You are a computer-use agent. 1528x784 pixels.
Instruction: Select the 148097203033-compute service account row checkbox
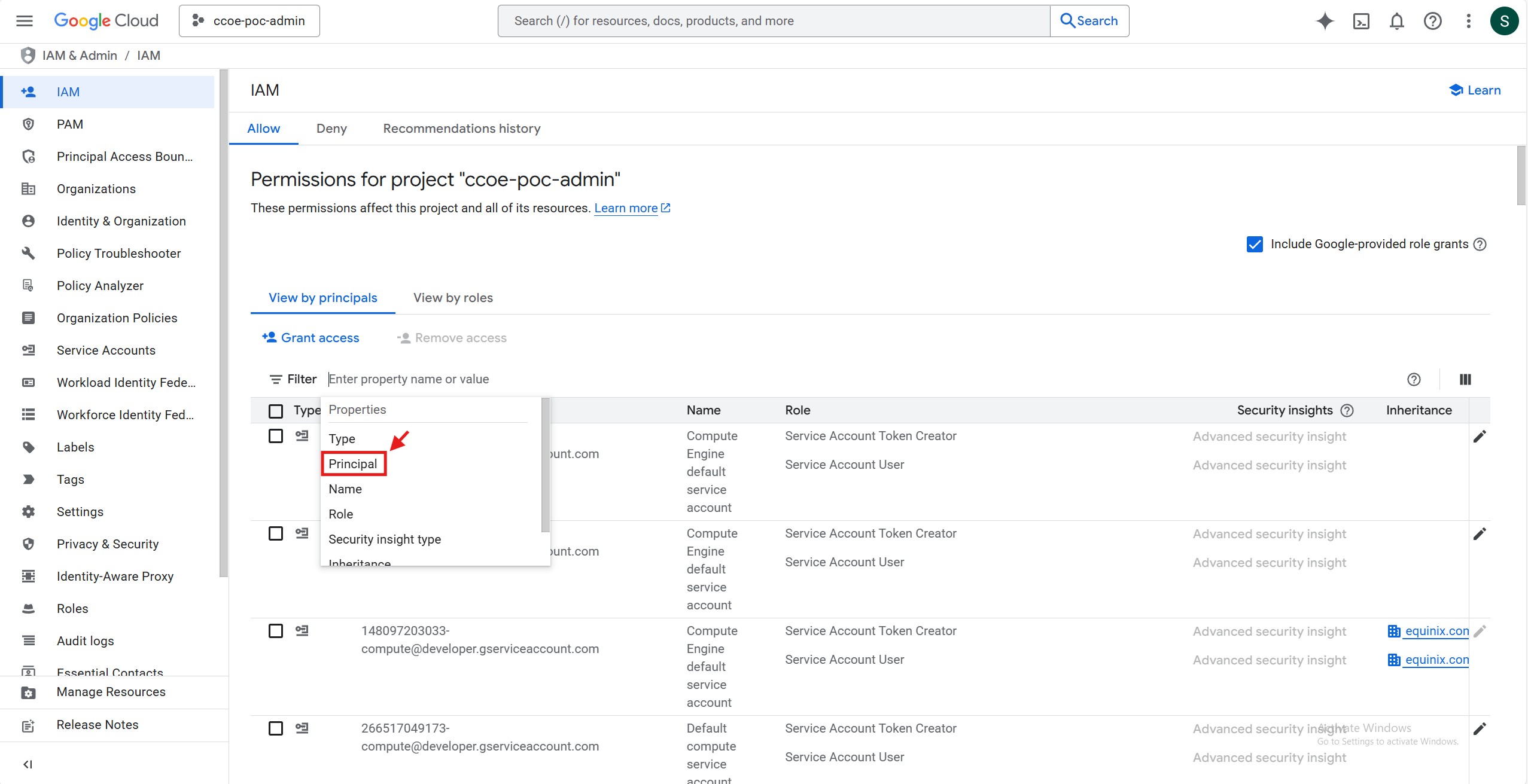click(x=276, y=631)
